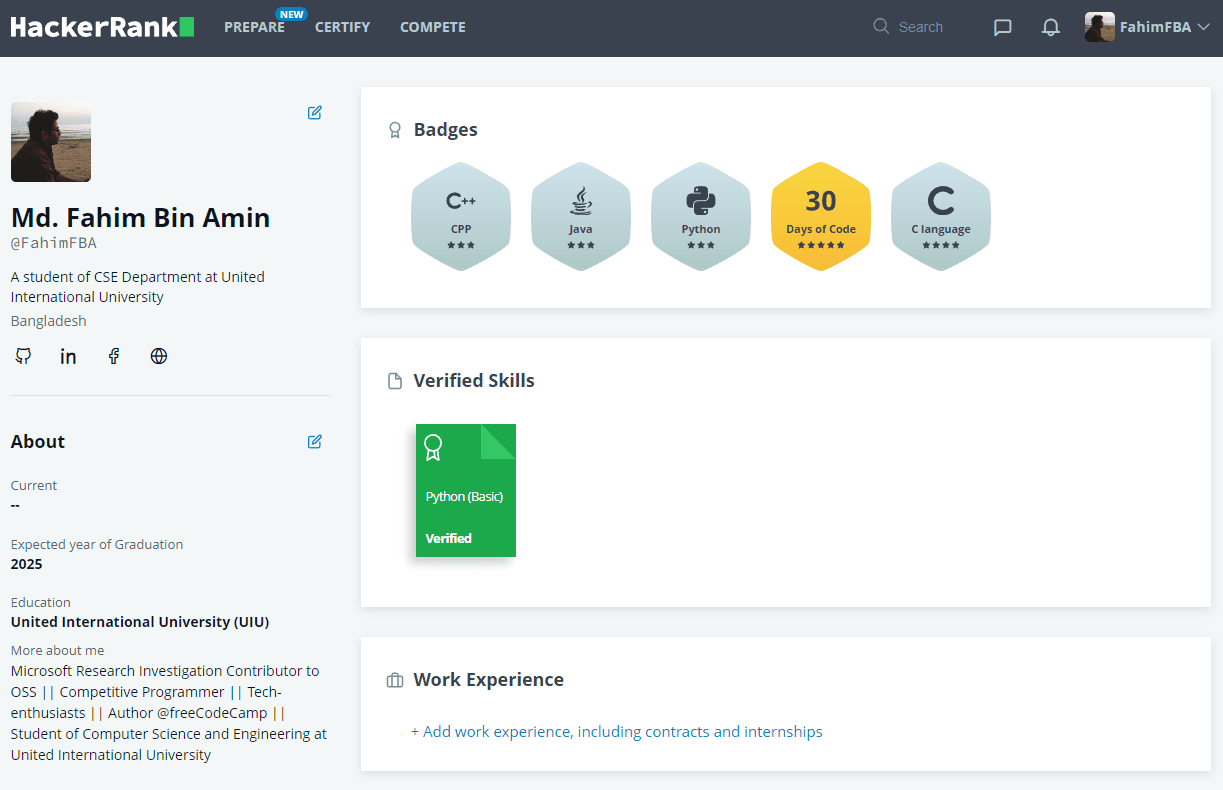Screen dimensions: 1223x790
Task: Click United International University (UIU) education text
Action: tap(140, 622)
